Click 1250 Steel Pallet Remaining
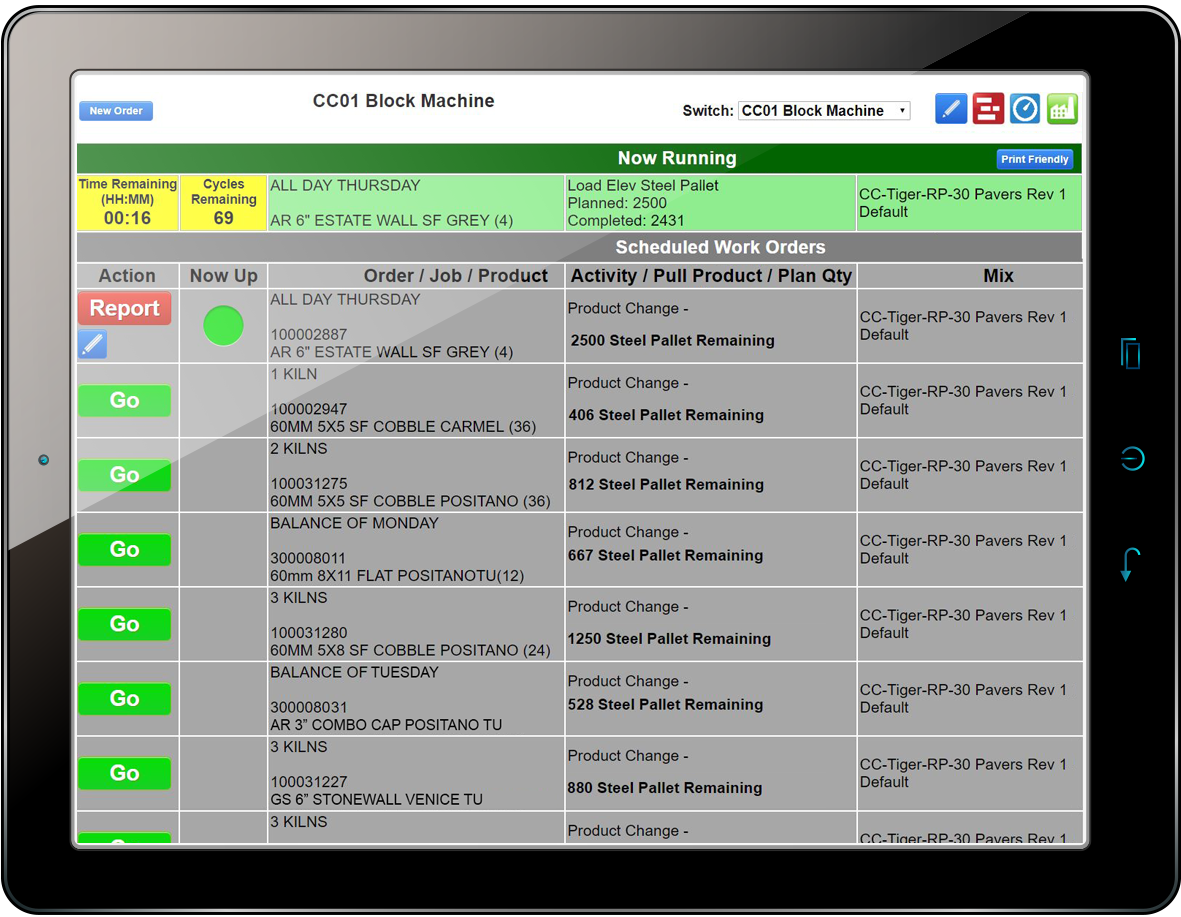The height and width of the screenshot is (917, 1181). click(x=669, y=639)
